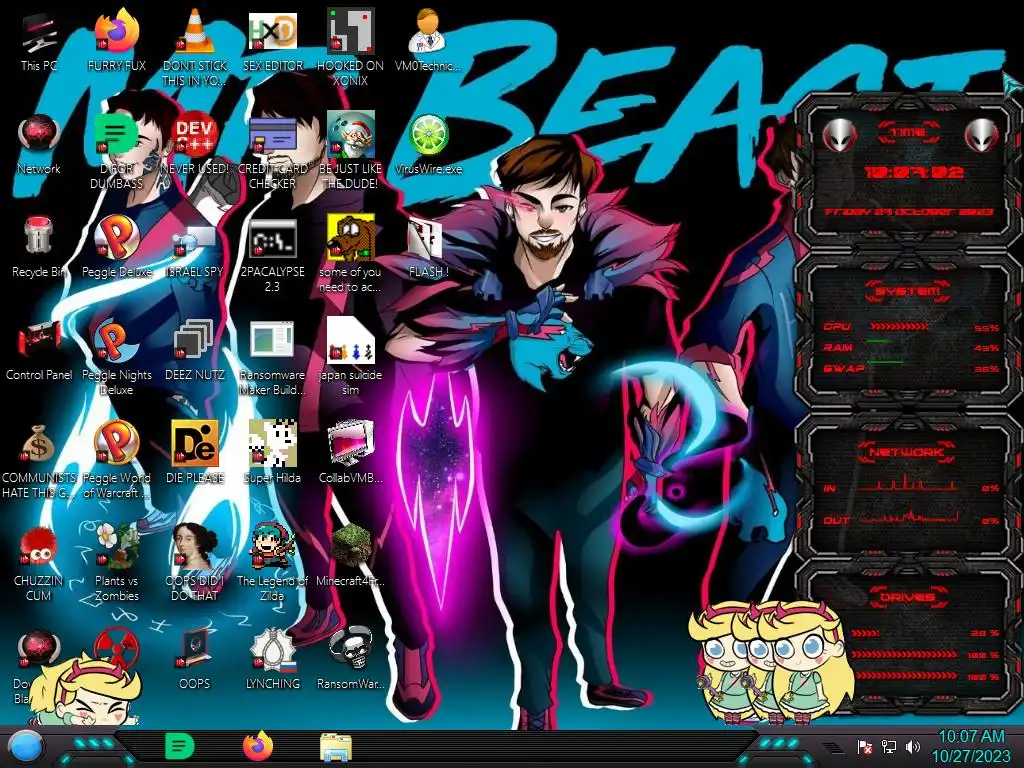Launch the FURRY FUX Firefox shortcut
Image resolution: width=1024 pixels, height=768 pixels.
[116, 31]
